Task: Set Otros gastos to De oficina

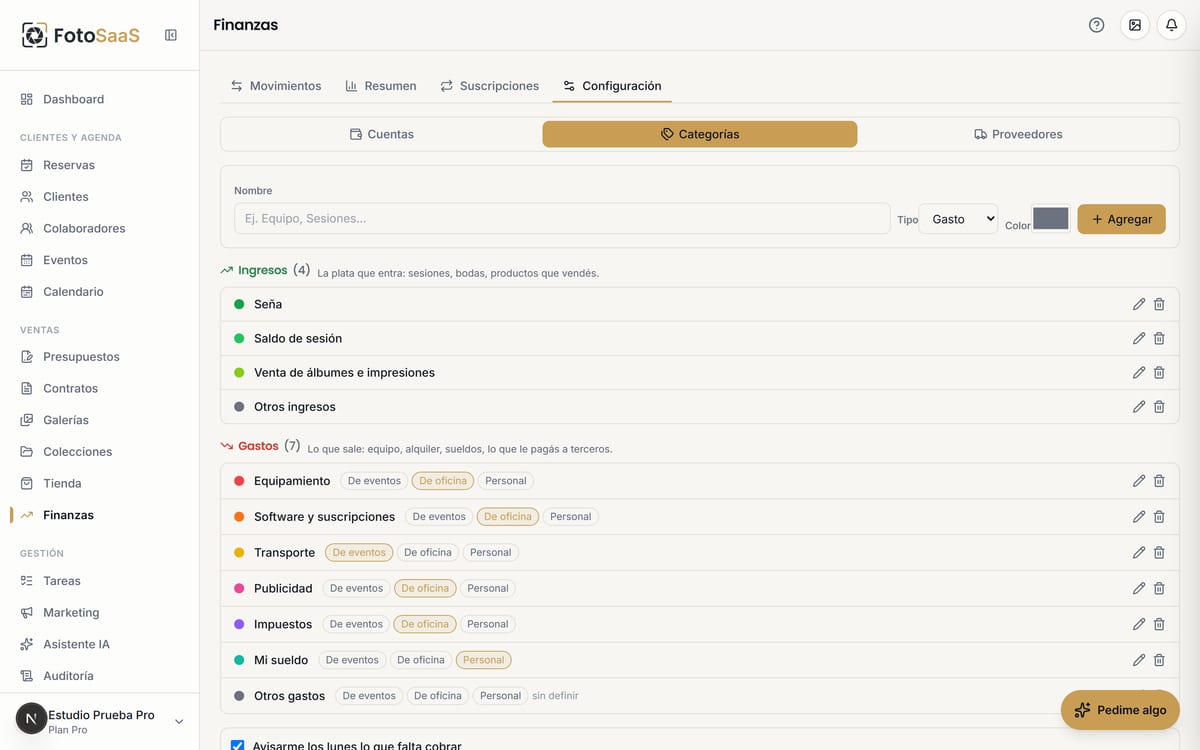Action: 438,696
